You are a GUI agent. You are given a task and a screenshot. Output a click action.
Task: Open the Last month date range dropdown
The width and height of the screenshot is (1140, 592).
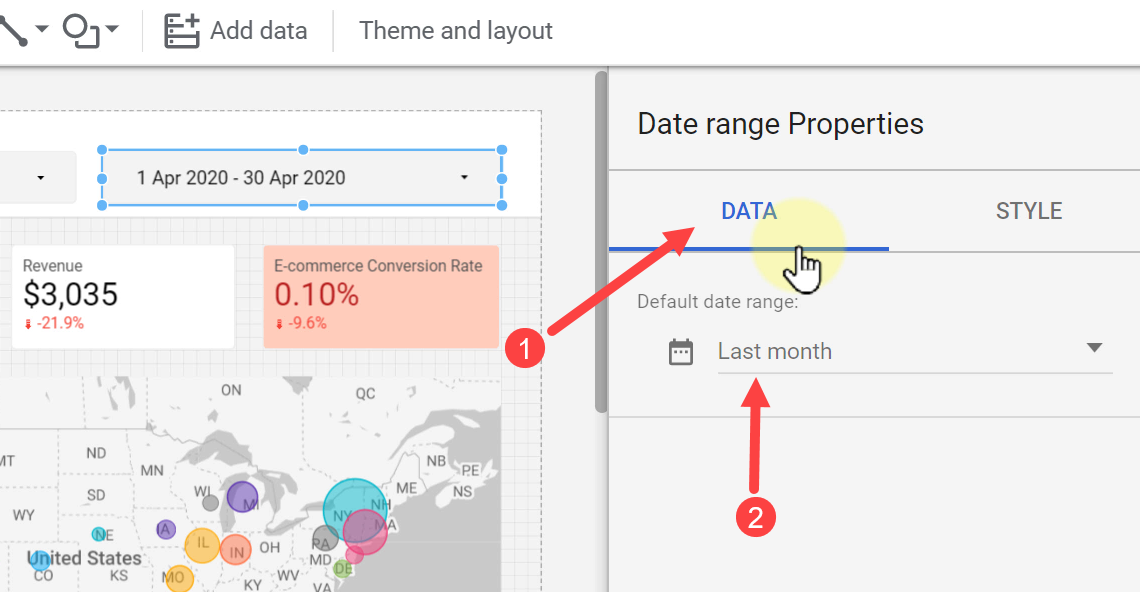pyautogui.click(x=915, y=351)
